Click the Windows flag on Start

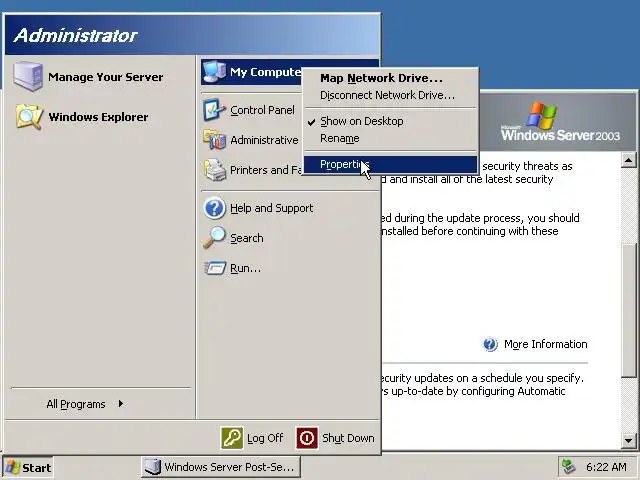pyautogui.click(x=13, y=467)
